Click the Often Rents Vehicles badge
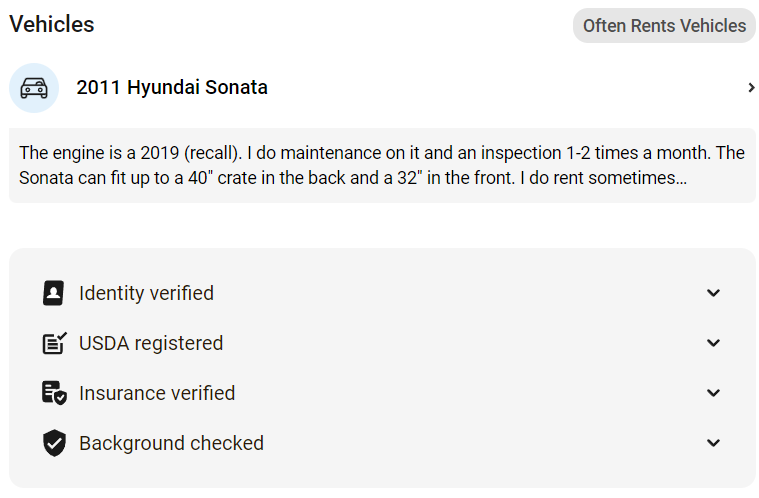 pos(664,26)
